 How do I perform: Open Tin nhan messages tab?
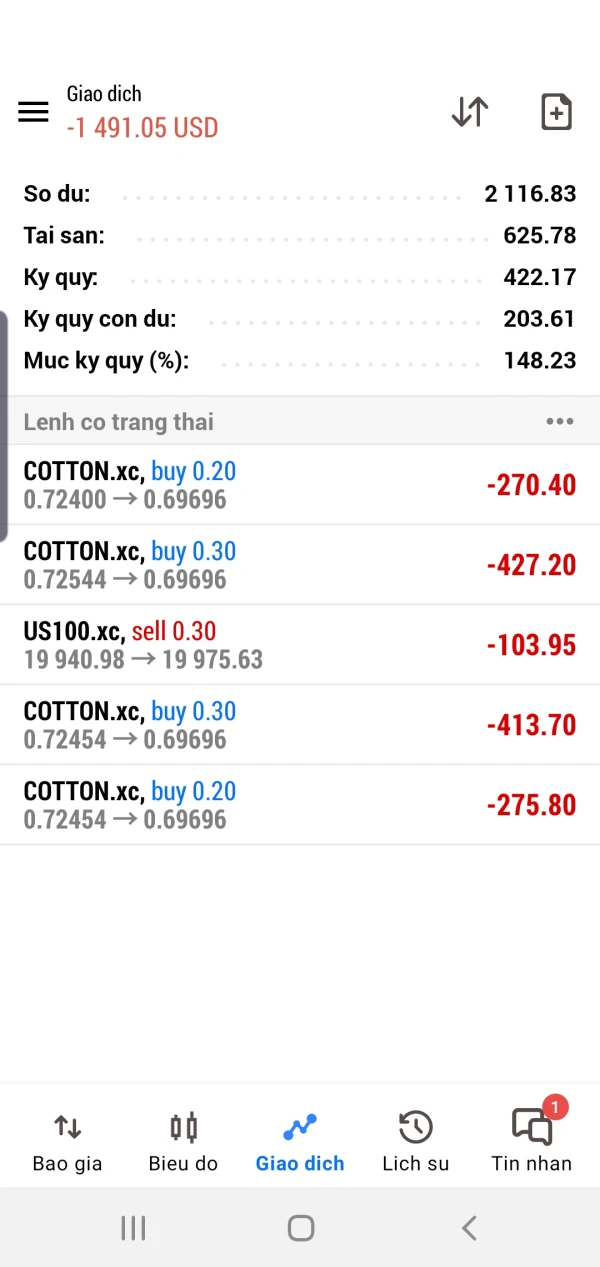(531, 1142)
